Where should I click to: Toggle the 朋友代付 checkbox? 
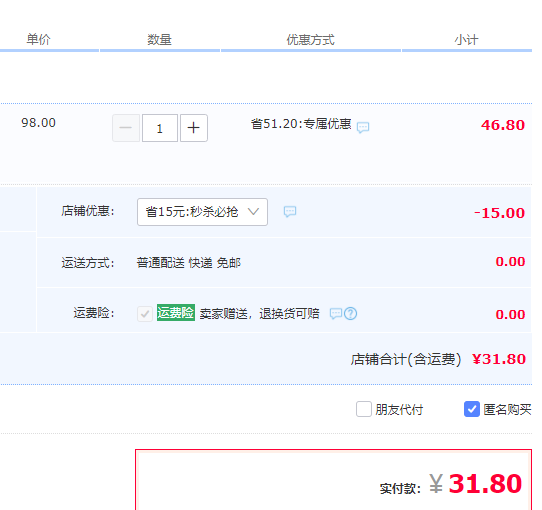(x=364, y=409)
